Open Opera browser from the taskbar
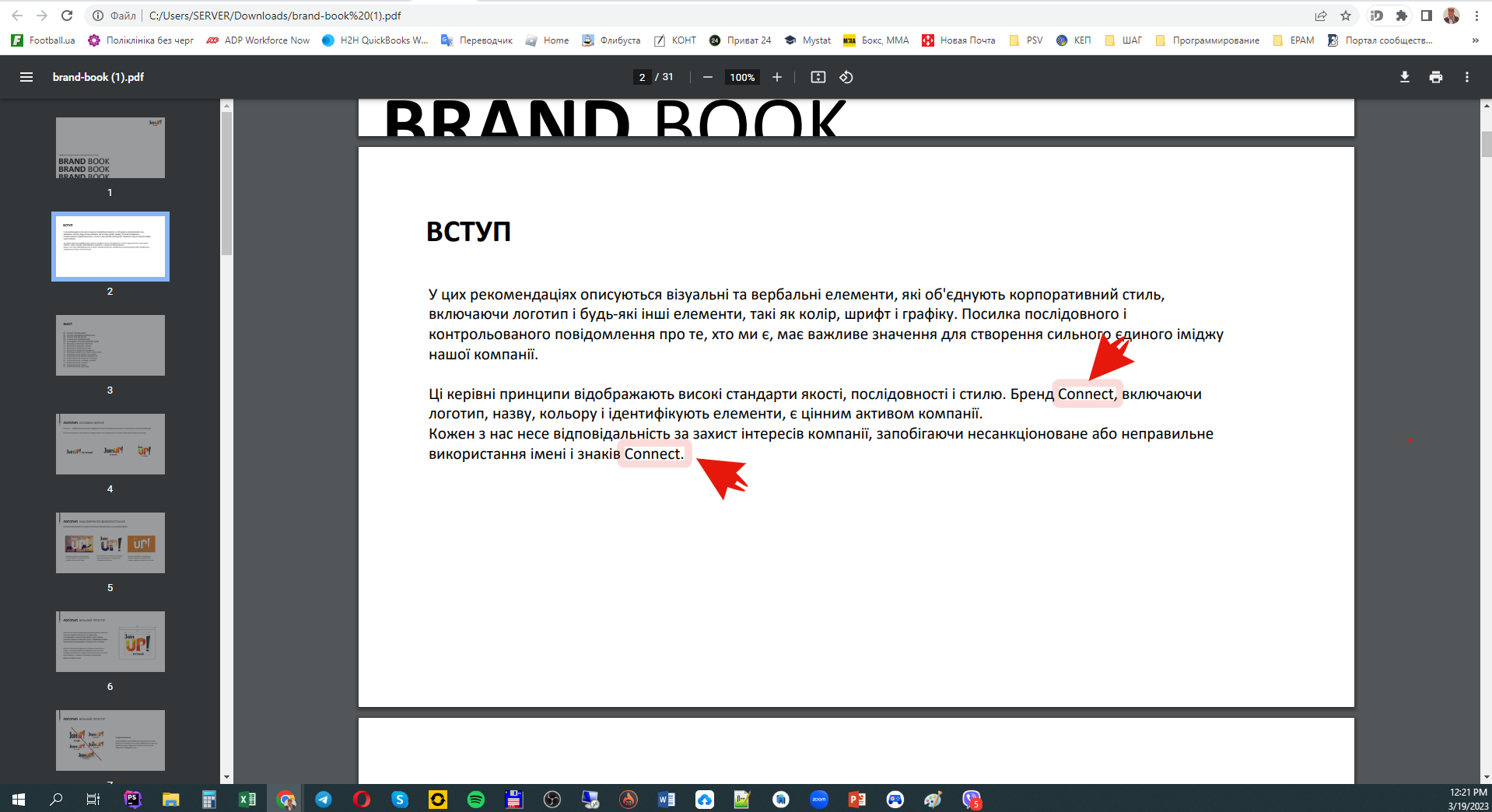This screenshot has height=812, width=1492. [x=362, y=799]
